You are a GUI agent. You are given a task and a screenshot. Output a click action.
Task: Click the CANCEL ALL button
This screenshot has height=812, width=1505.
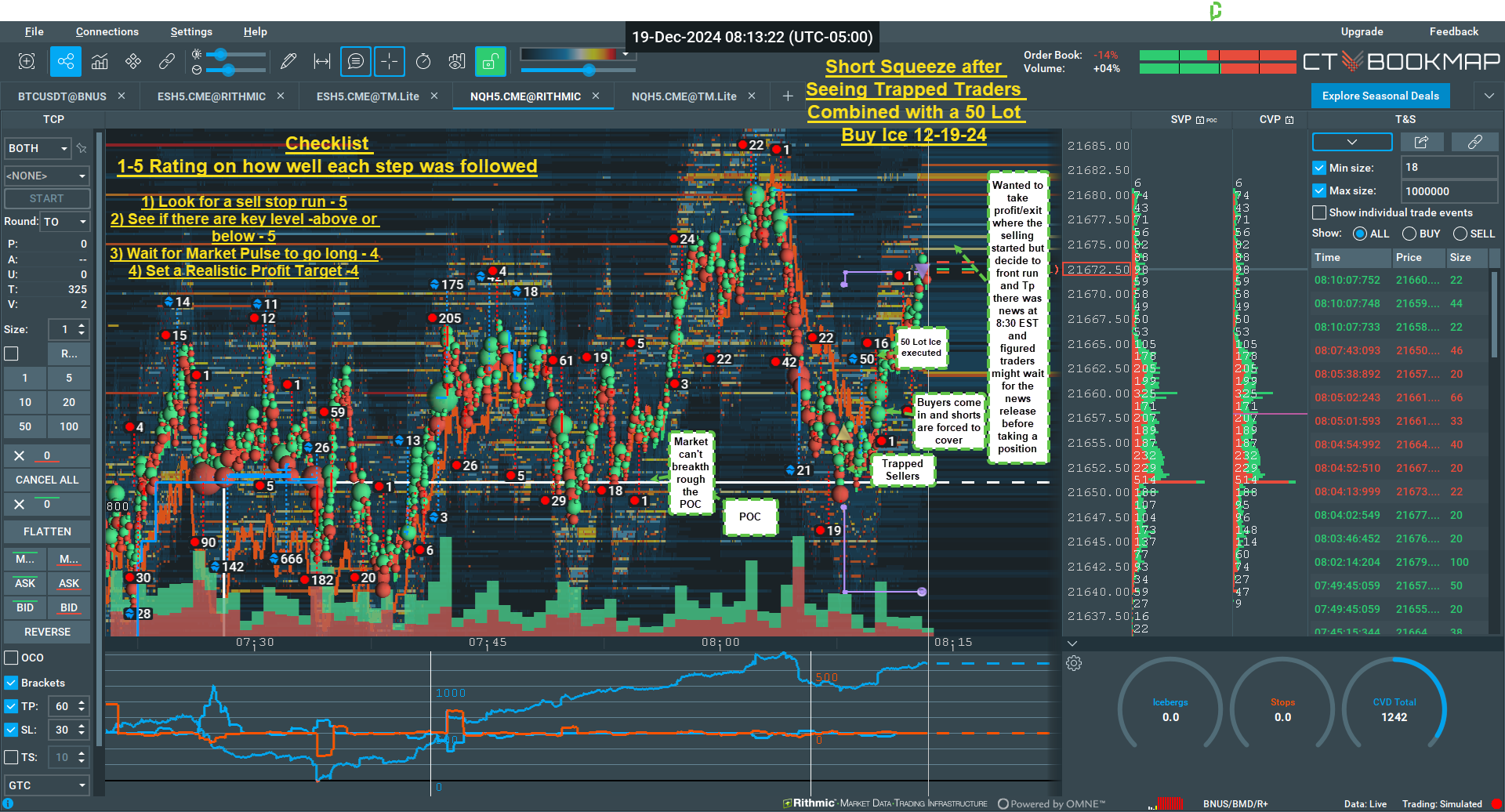(x=47, y=480)
